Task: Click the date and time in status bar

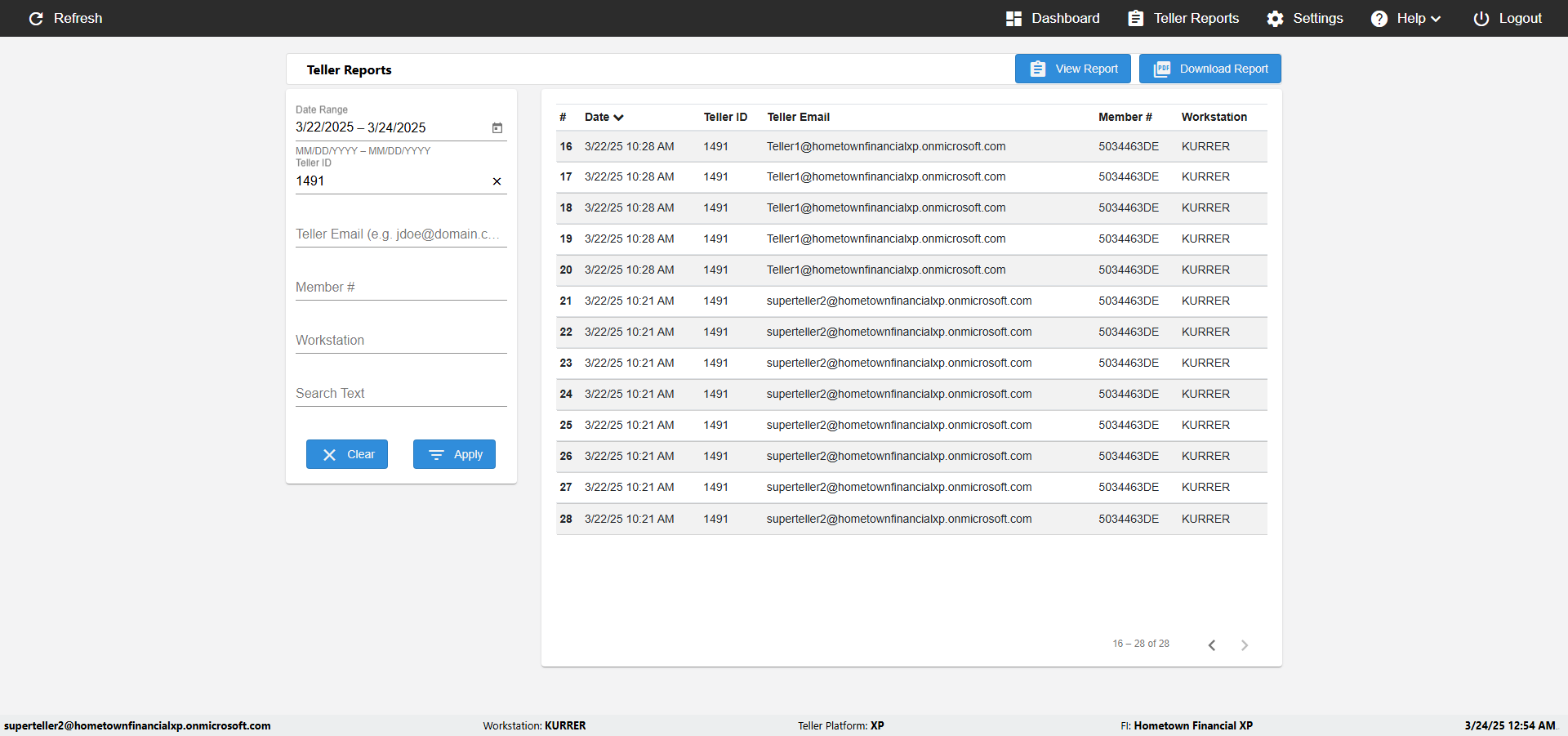Action: (x=1510, y=726)
